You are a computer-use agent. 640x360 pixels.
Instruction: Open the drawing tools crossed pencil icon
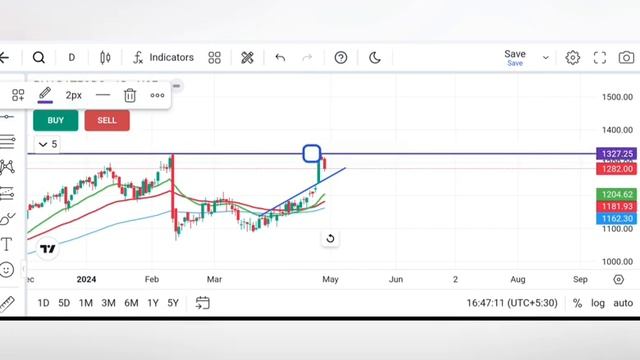click(247, 58)
